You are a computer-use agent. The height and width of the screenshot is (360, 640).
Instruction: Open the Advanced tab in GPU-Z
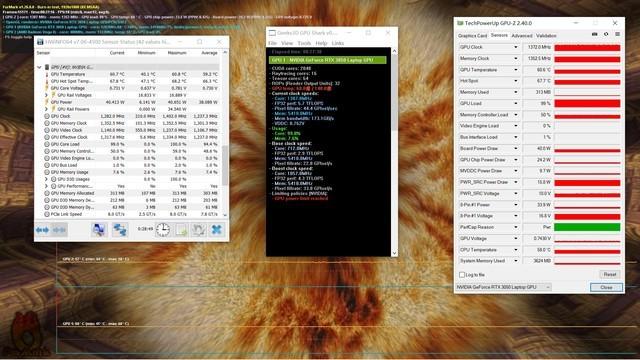[x=522, y=36]
